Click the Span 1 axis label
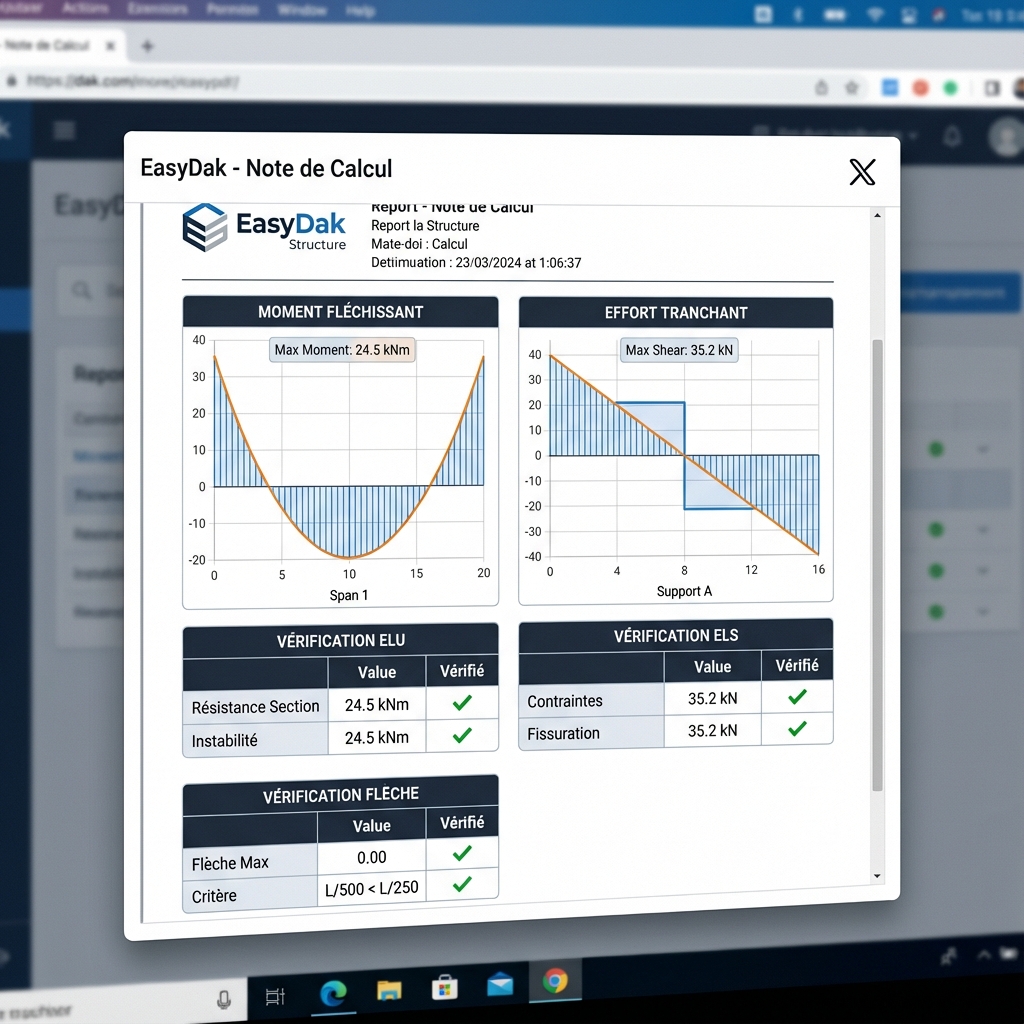This screenshot has width=1024, height=1024. point(349,595)
